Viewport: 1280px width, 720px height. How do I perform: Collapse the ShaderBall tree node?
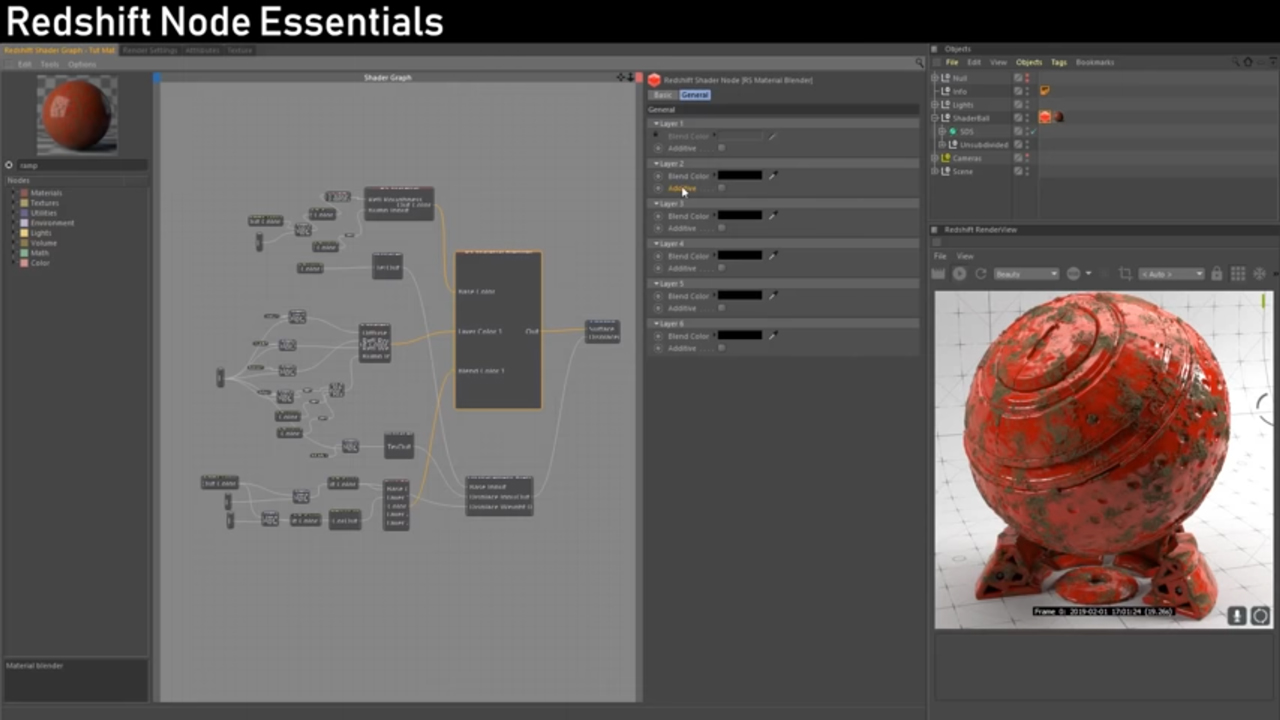[936, 118]
